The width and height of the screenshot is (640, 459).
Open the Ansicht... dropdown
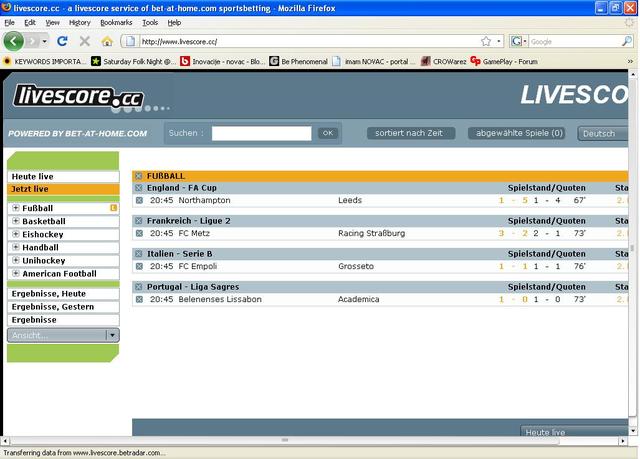pos(63,335)
